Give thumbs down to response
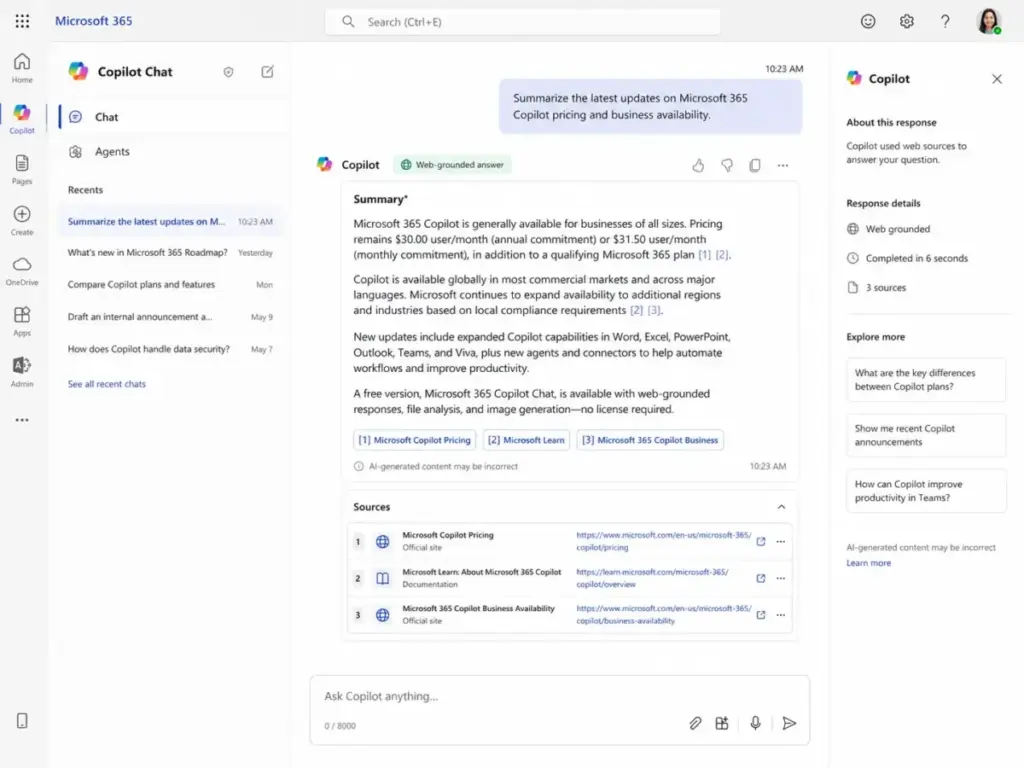Screen dimensions: 1024x768 [727, 165]
